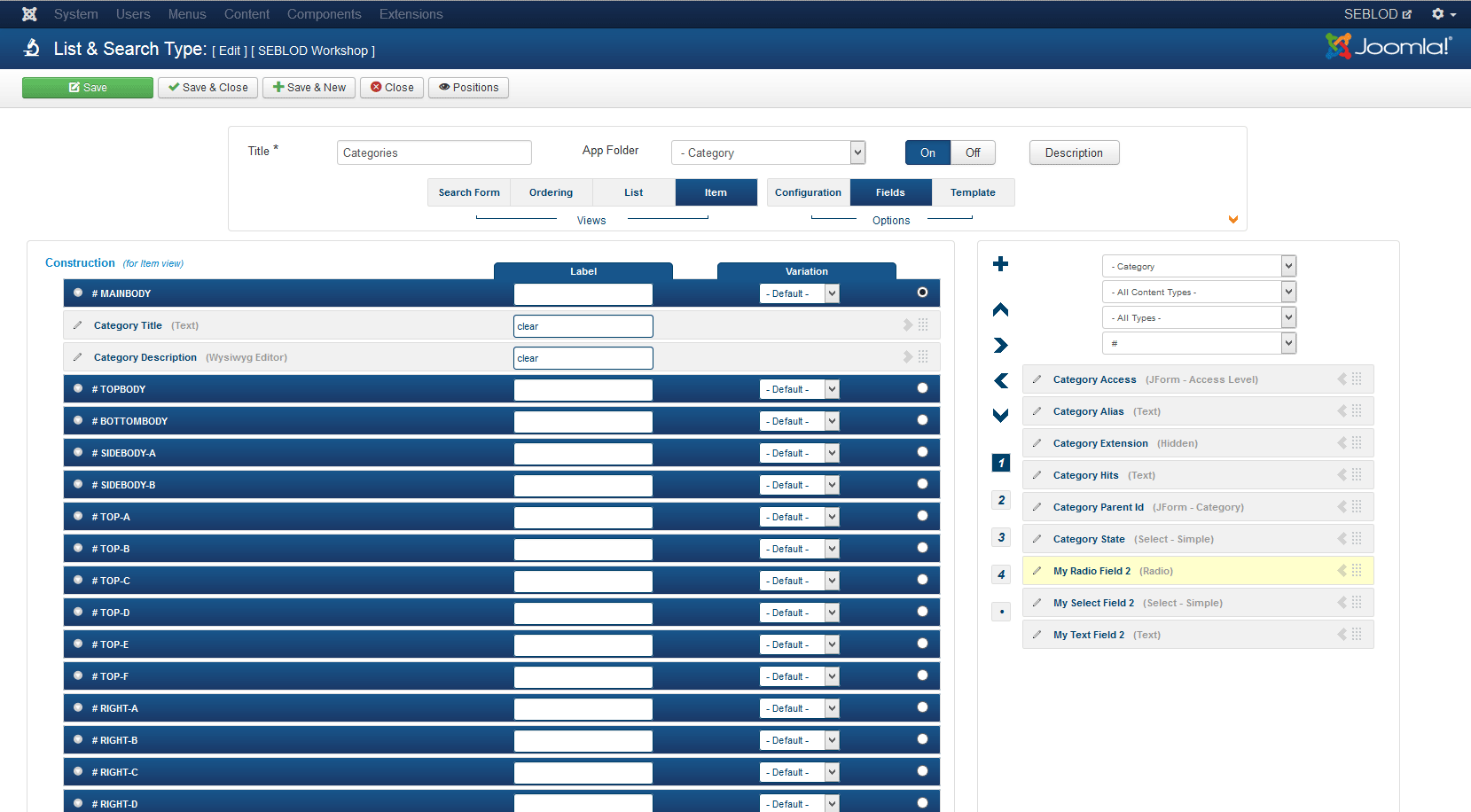1471x812 pixels.
Task: Click the orange expand arrow below Options
Action: point(1232,220)
